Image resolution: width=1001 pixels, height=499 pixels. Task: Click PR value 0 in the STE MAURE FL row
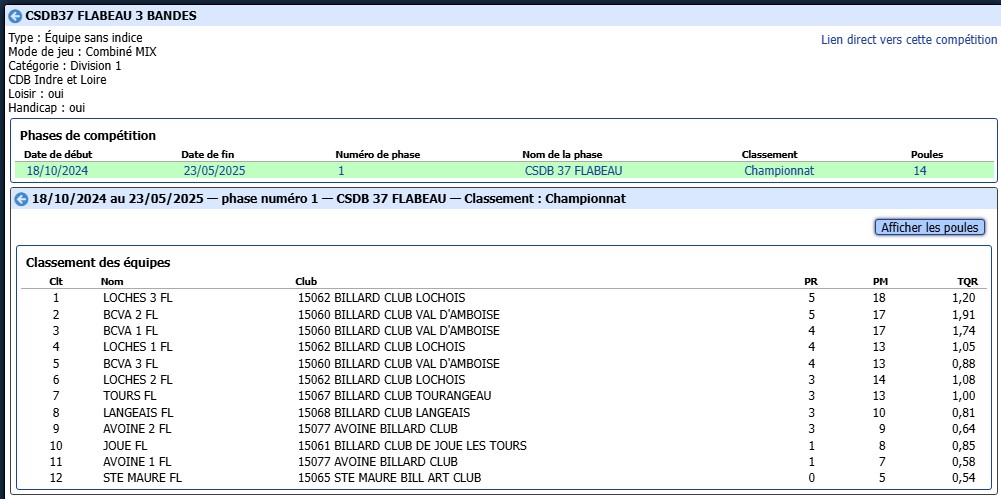[811, 478]
